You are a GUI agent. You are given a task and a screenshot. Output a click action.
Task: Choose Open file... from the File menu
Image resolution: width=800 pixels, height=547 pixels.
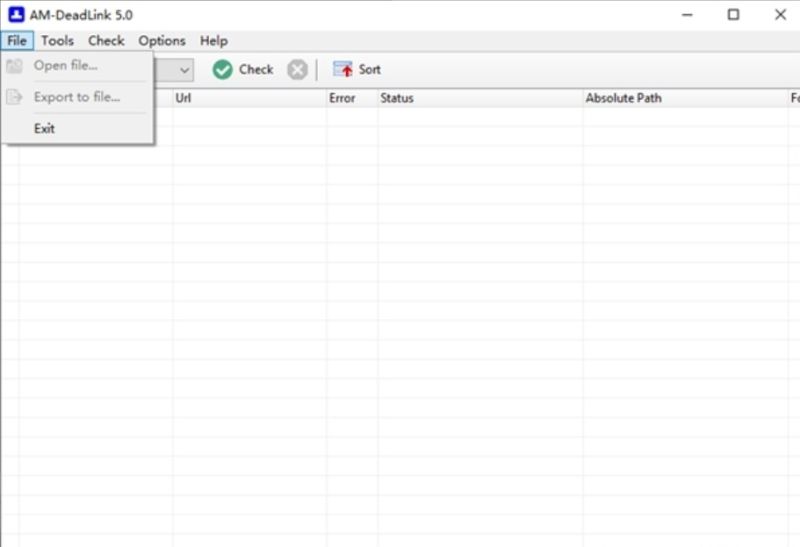(65, 66)
